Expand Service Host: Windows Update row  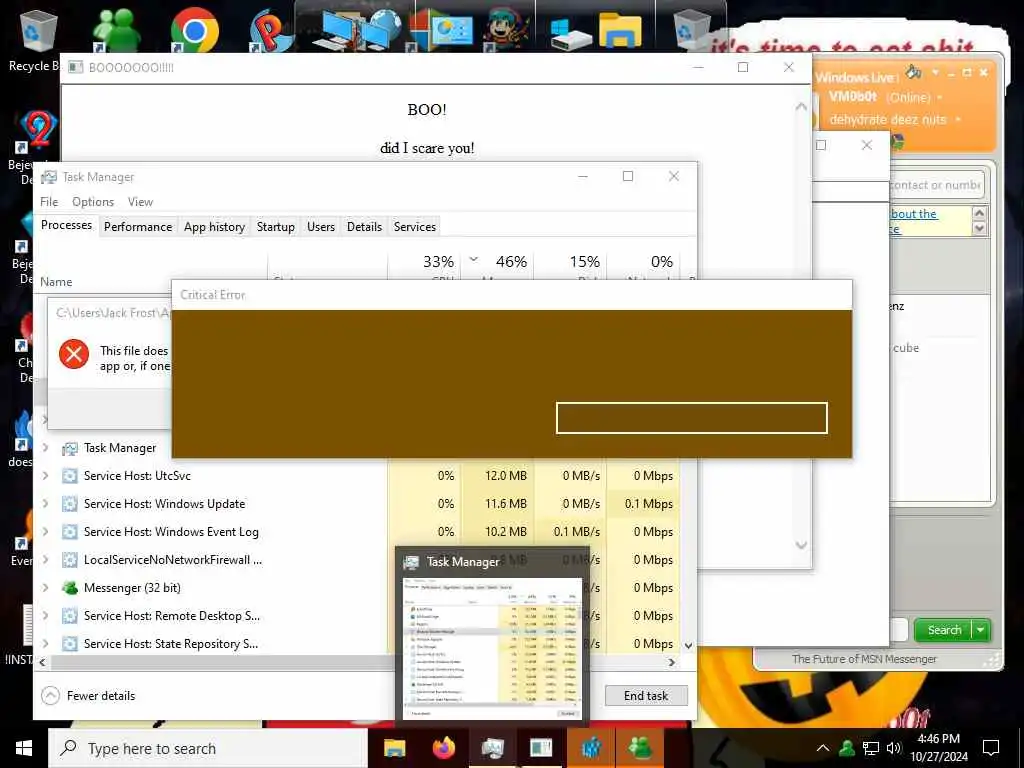(45, 504)
